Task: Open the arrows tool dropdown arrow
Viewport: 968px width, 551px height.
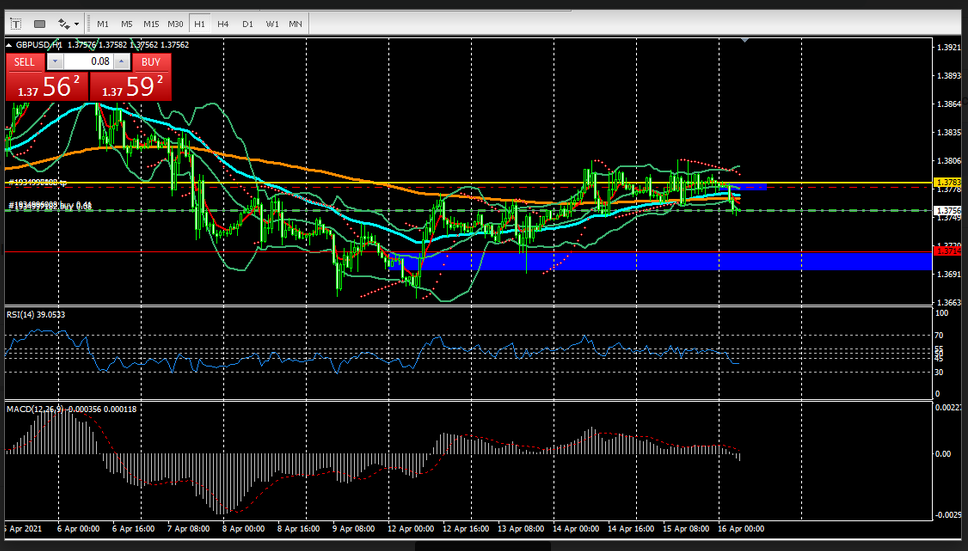Action: coord(77,23)
